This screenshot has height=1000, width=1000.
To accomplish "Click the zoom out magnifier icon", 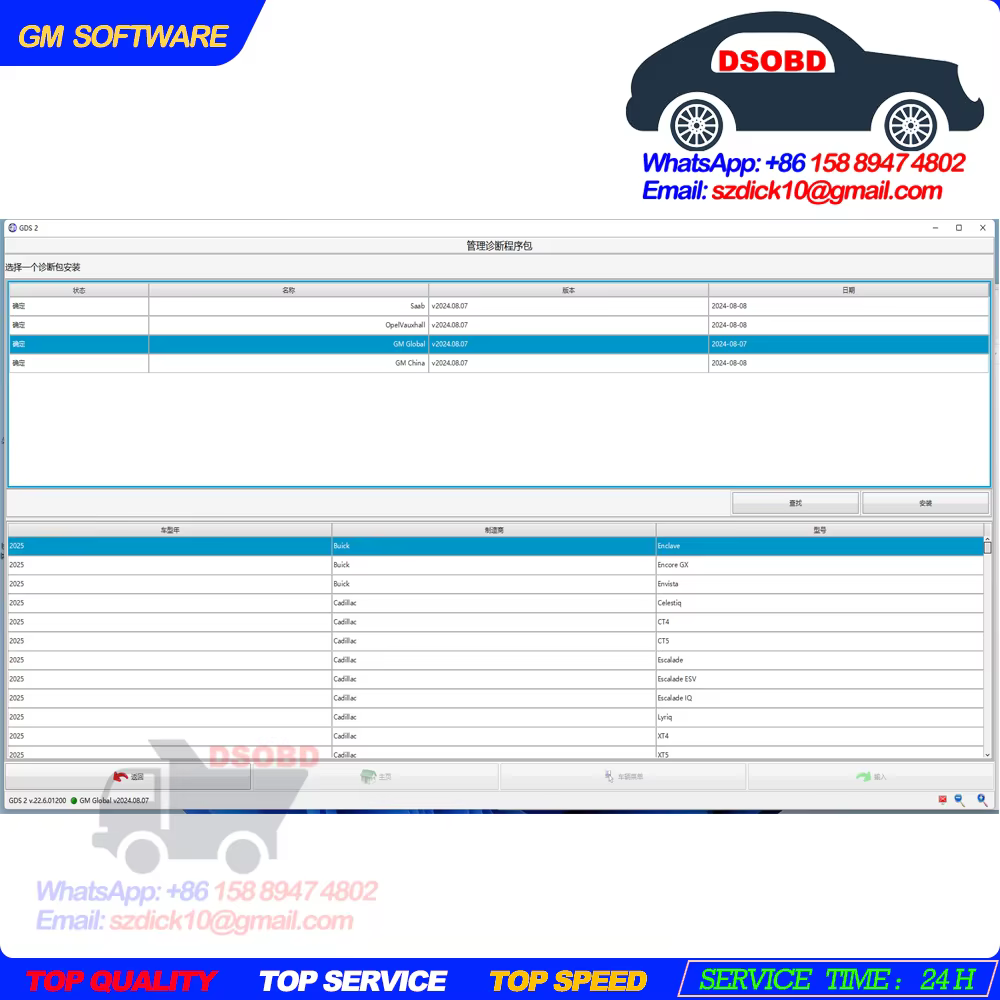I will point(959,800).
